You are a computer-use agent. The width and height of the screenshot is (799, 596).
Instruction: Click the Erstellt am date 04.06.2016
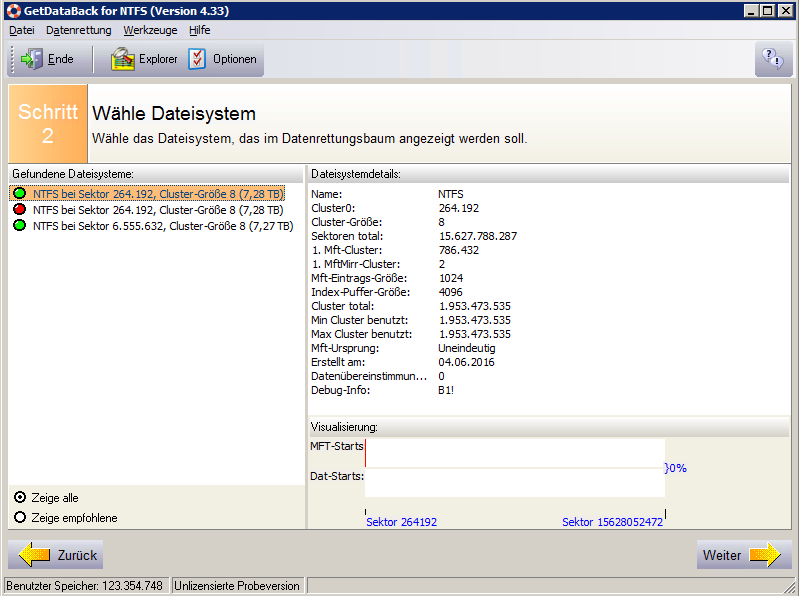tap(466, 362)
